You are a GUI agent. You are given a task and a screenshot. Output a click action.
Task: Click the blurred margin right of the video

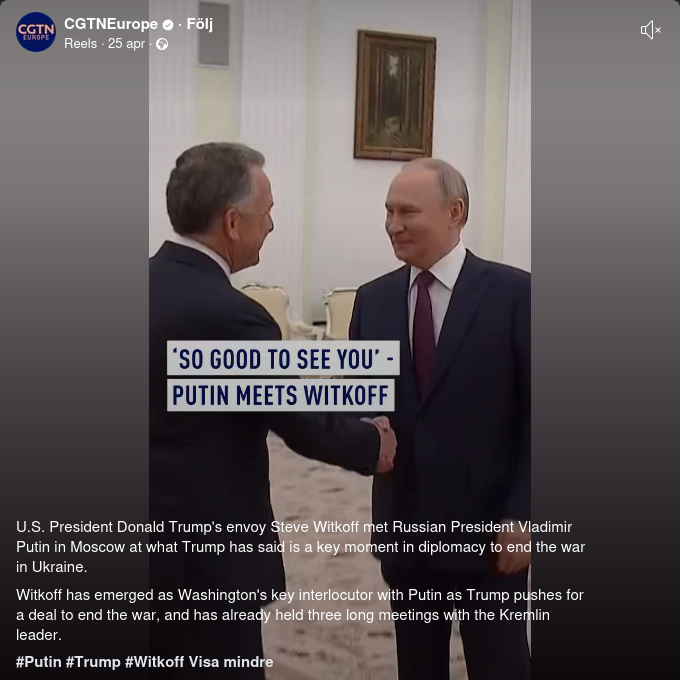pos(605,304)
